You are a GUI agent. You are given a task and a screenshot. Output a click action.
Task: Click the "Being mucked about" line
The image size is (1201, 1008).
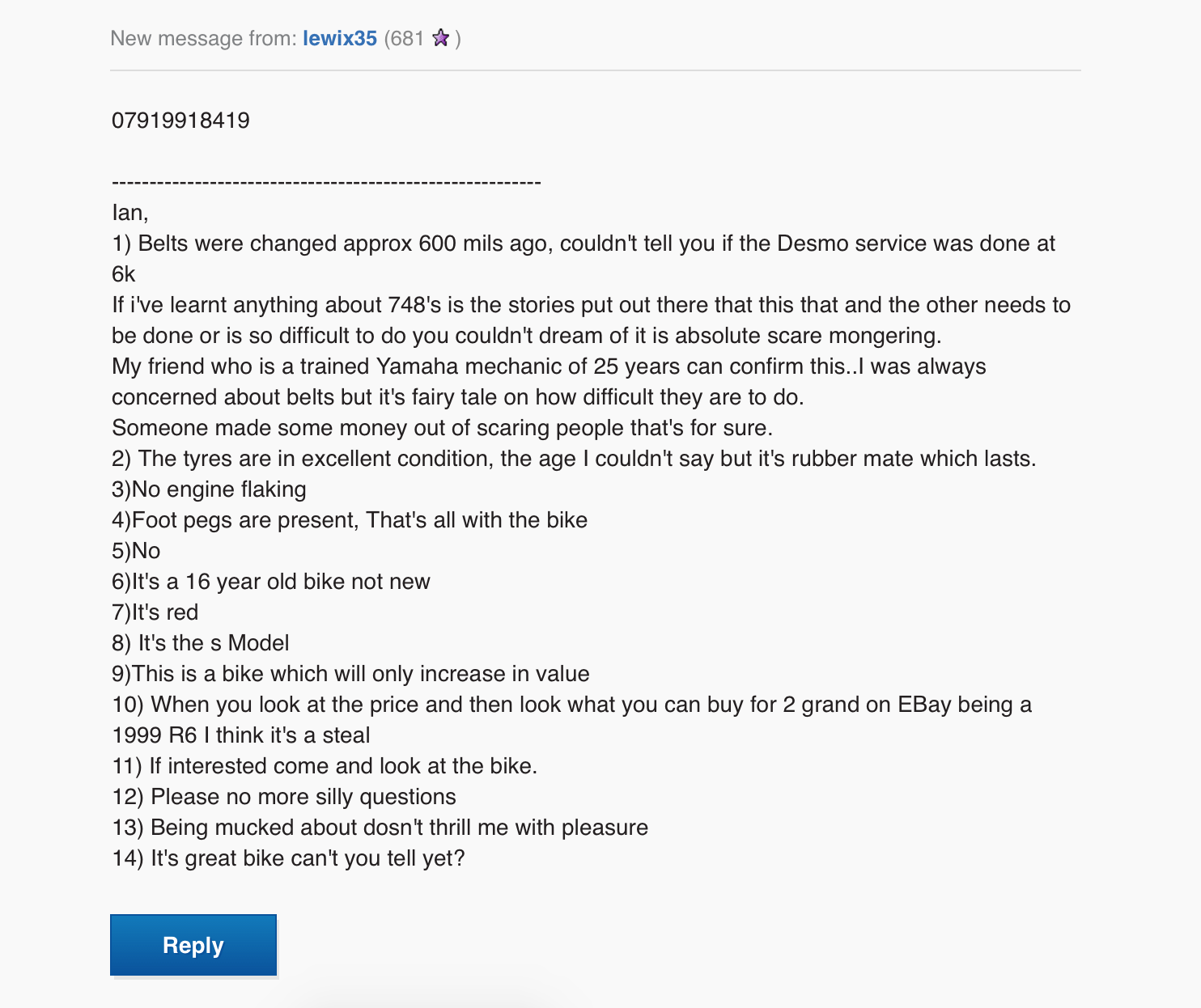(x=380, y=828)
